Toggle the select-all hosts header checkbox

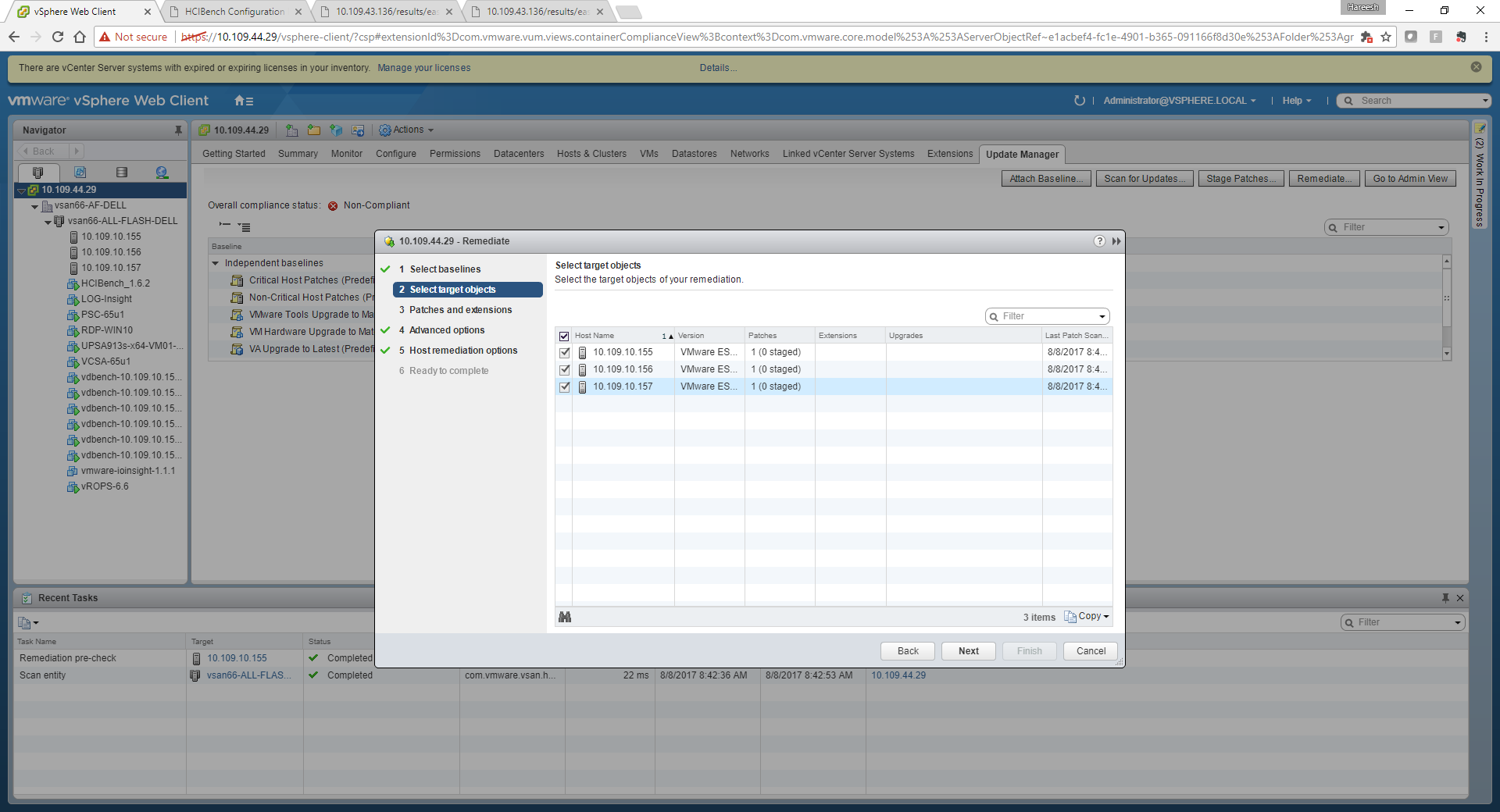(564, 337)
